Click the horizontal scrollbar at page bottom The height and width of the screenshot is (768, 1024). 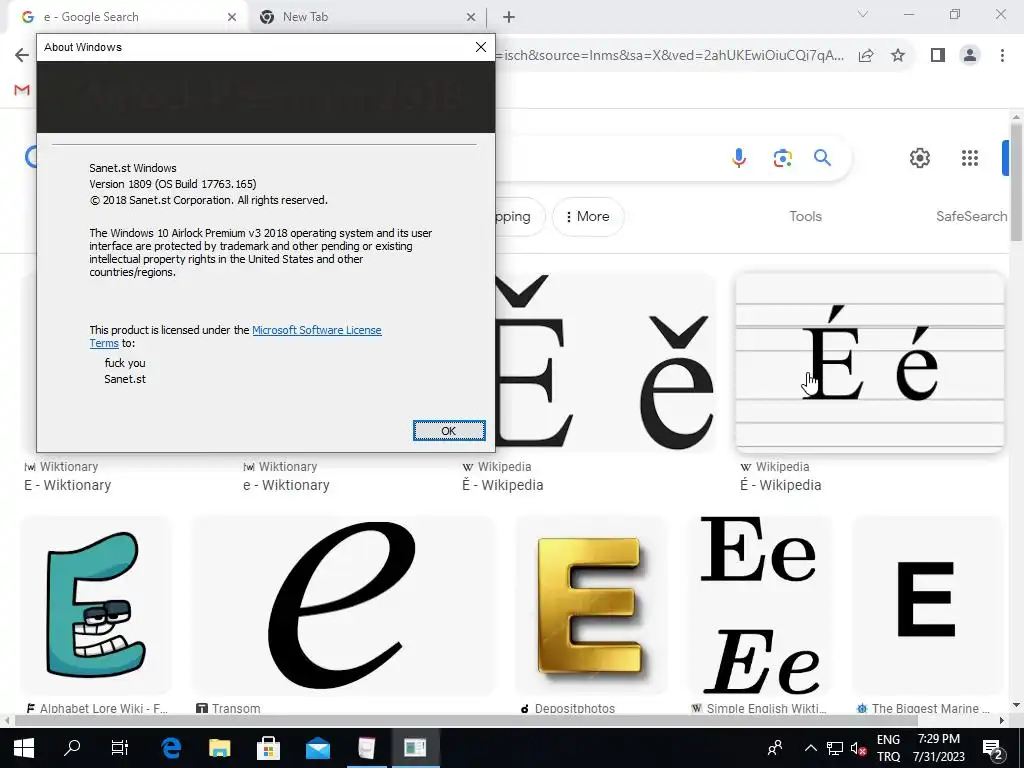(466, 720)
